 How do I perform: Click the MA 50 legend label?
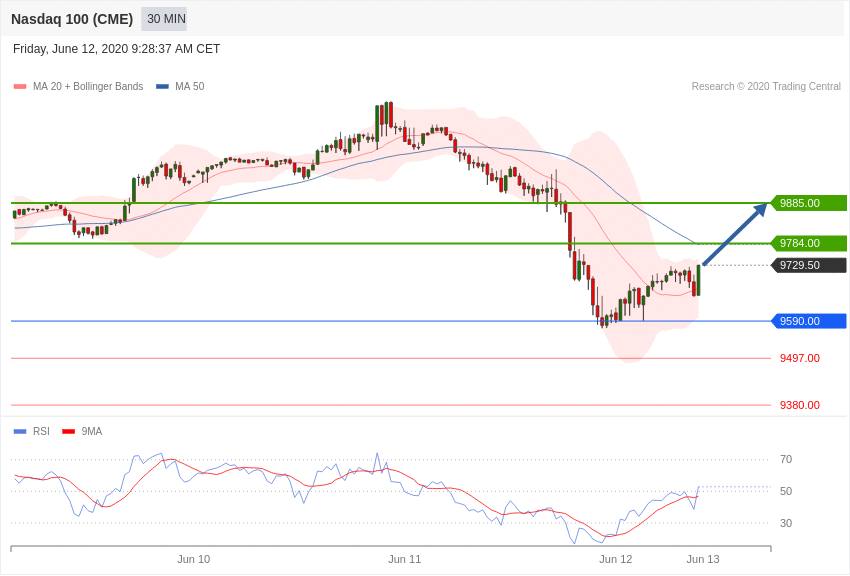pos(190,86)
